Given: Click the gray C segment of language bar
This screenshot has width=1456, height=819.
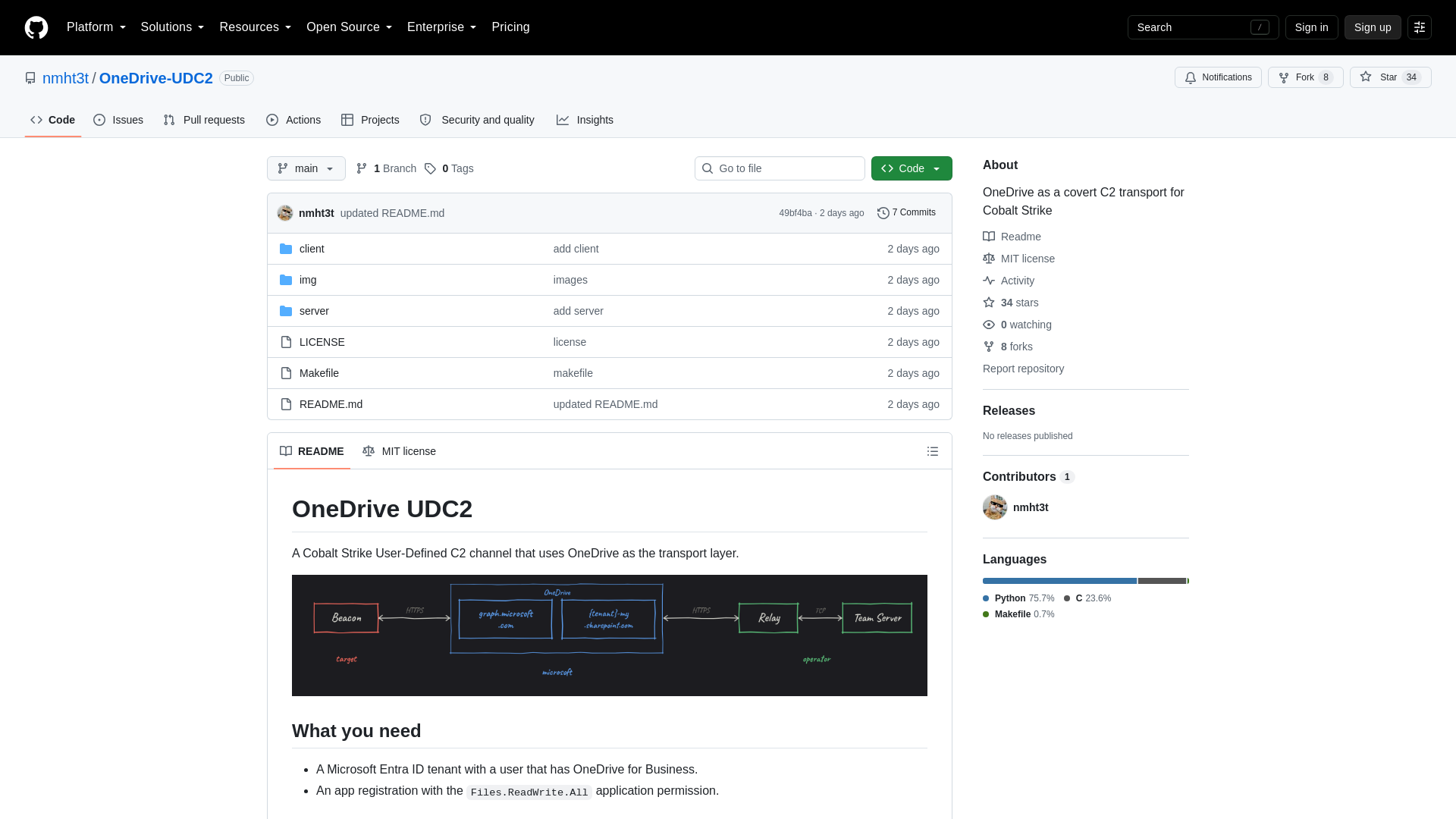Looking at the screenshot, I should pos(1162,581).
